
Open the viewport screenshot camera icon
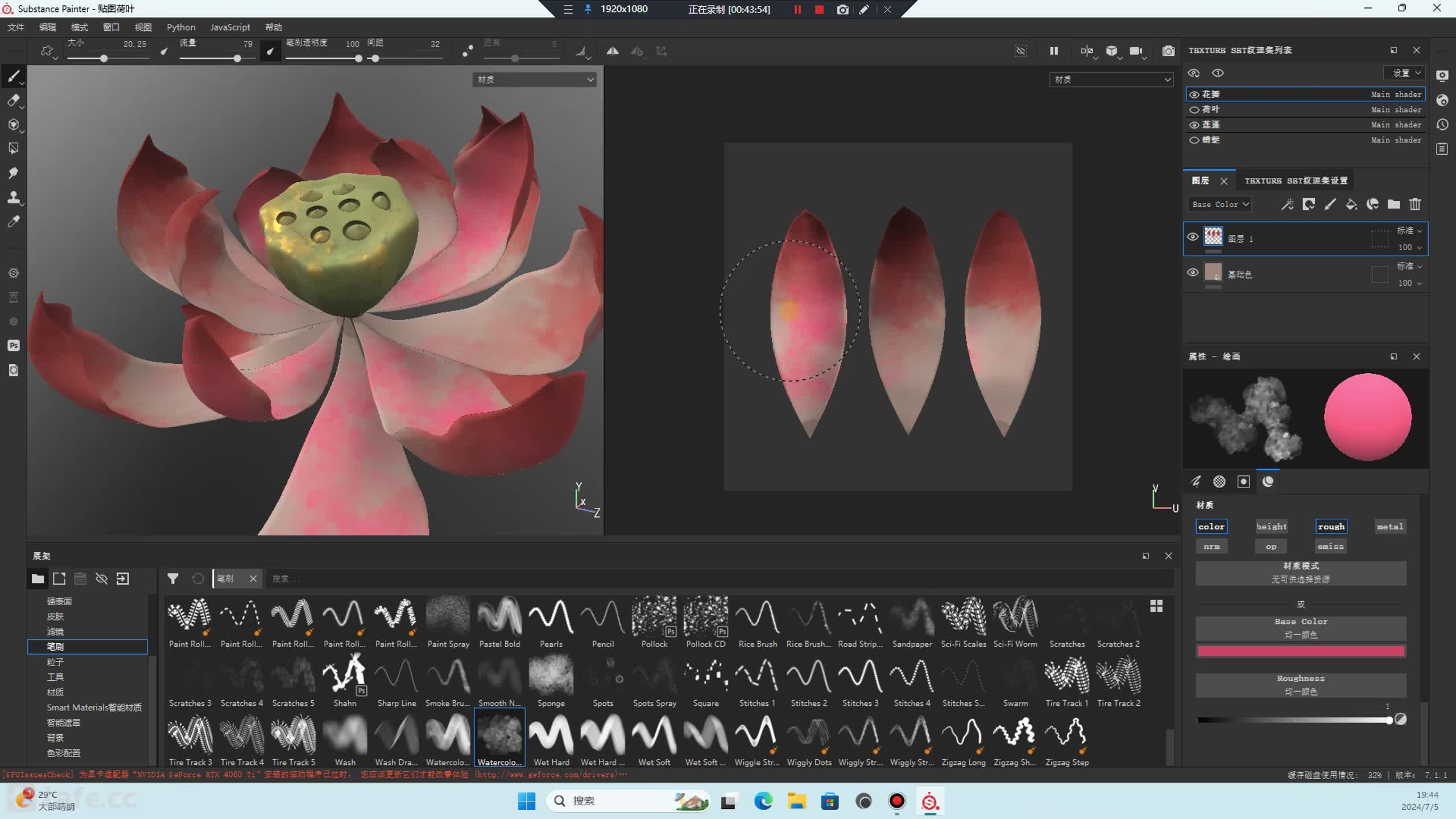(x=1168, y=51)
